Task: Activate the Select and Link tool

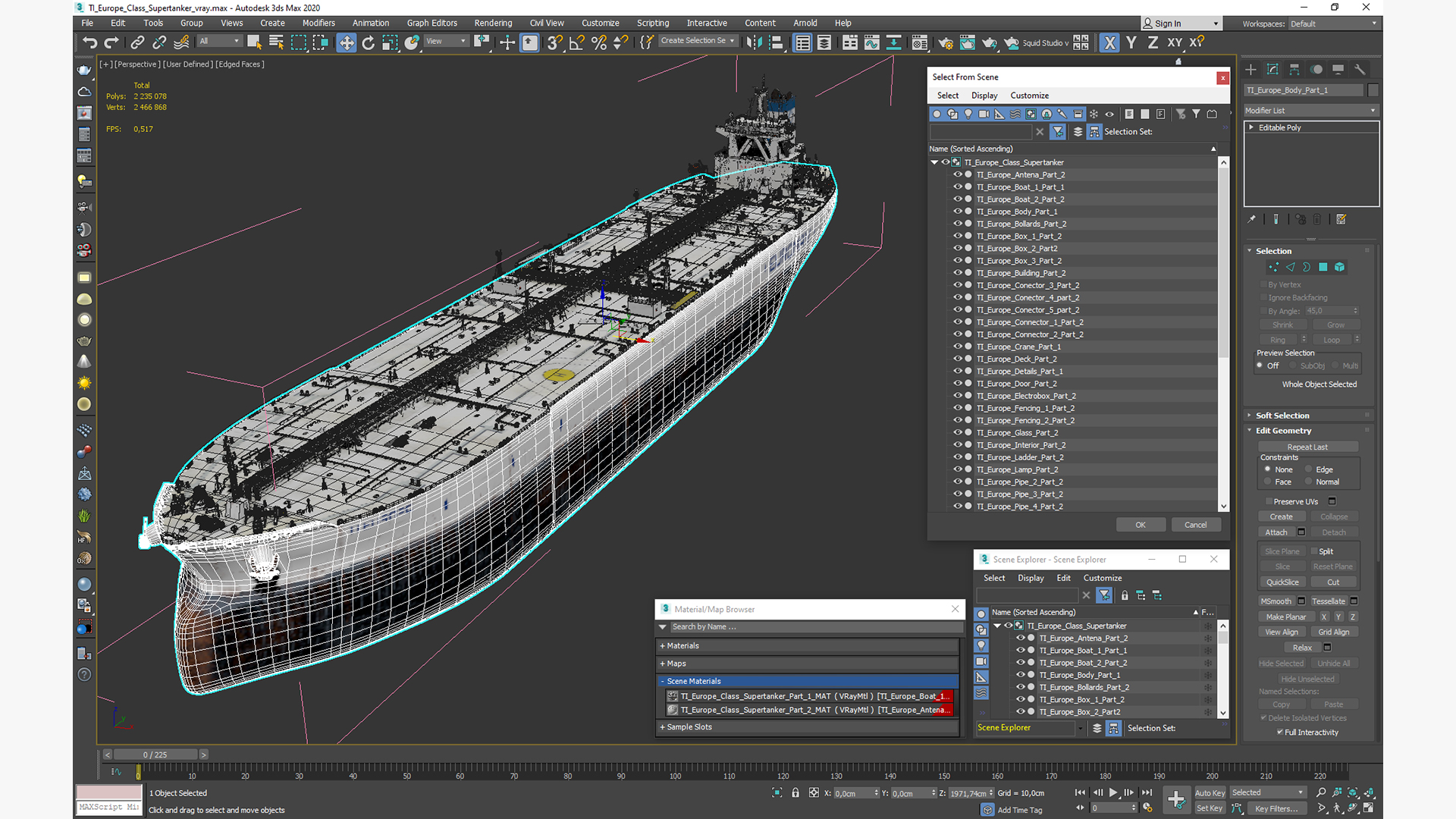Action: point(137,42)
